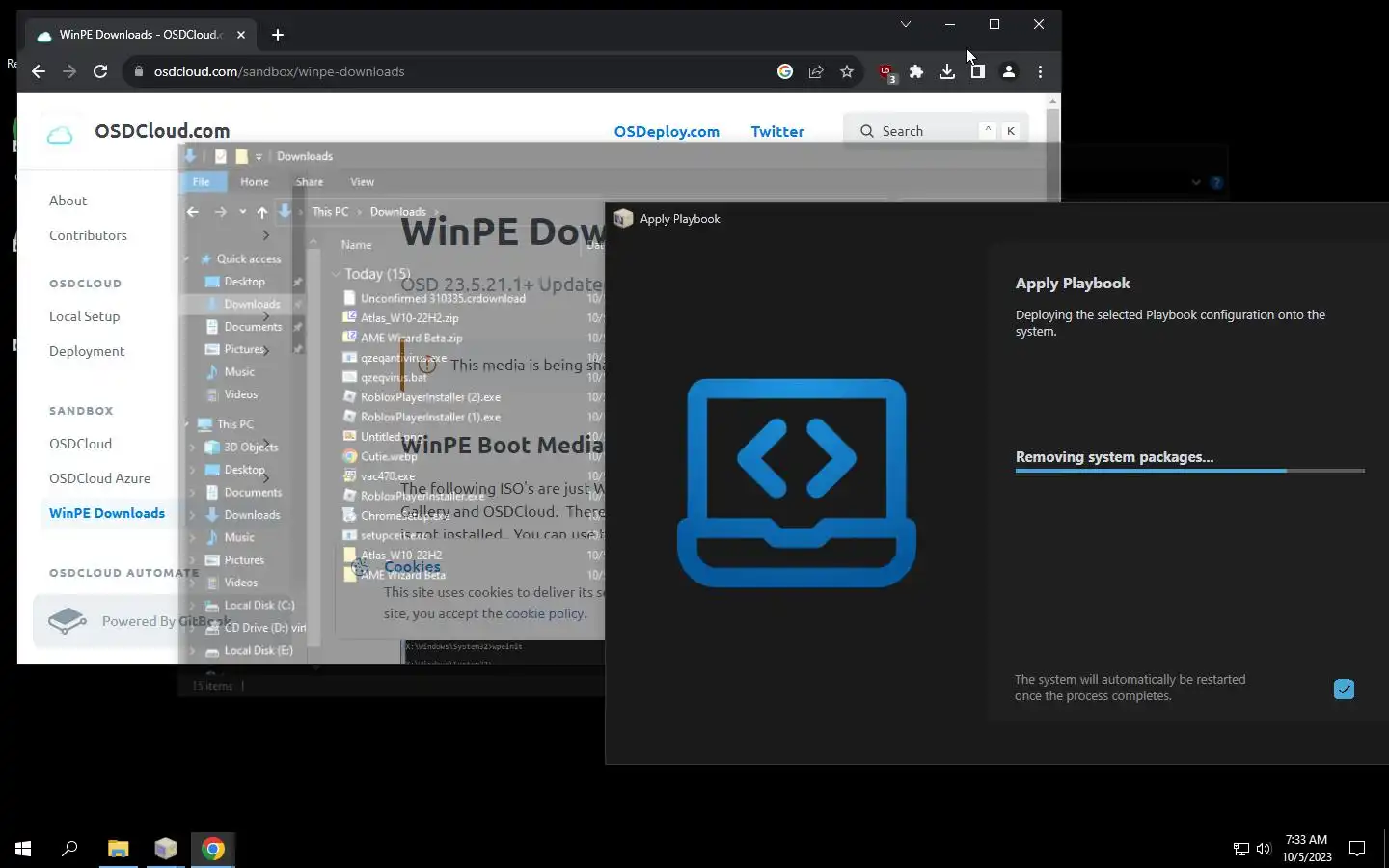This screenshot has height=868, width=1389.
Task: Click the OSDCloud.com cloud logo
Action: (60, 133)
